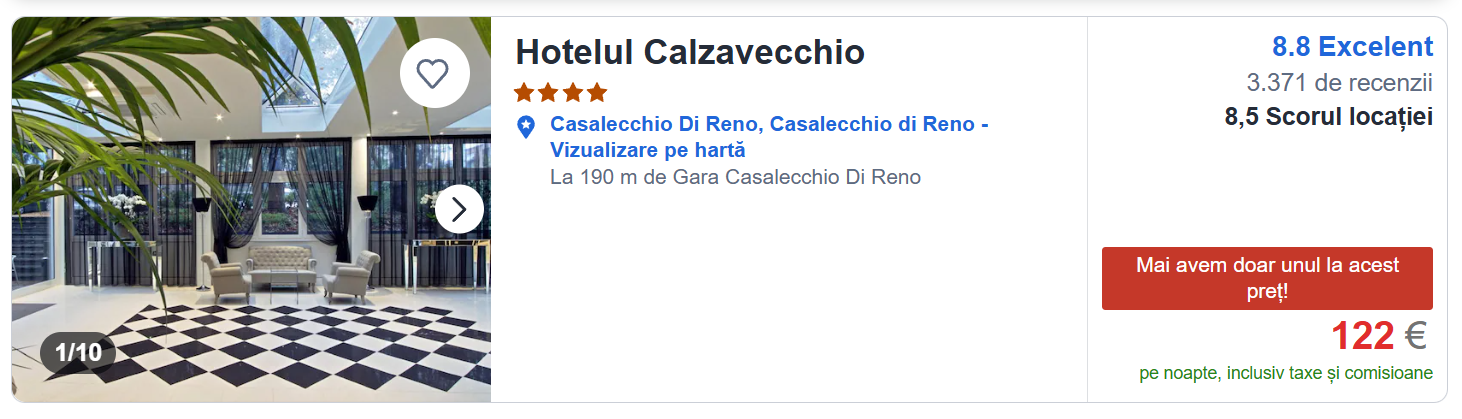Click the blue map pin icon
This screenshot has width=1462, height=419.
(526, 127)
